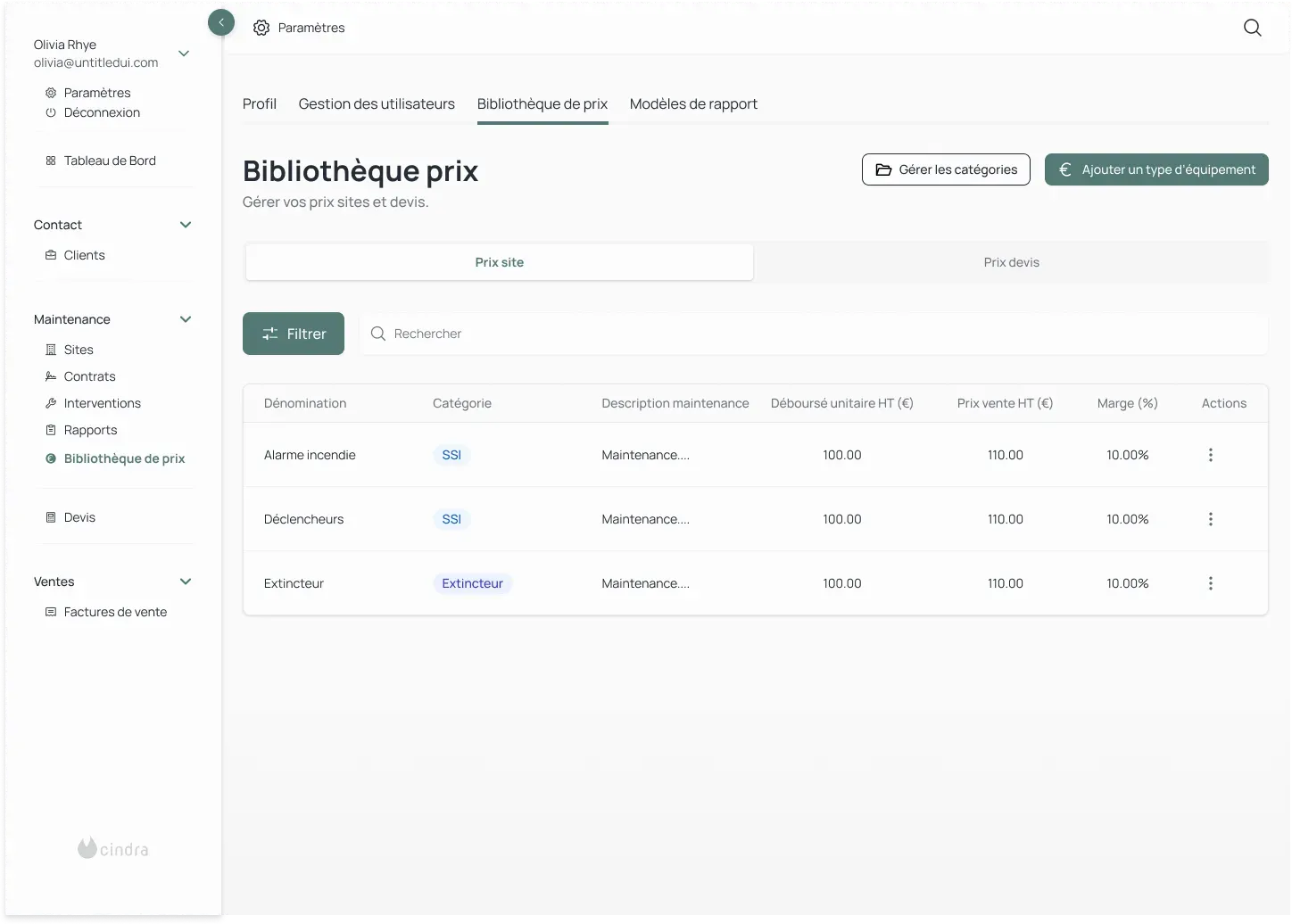Click the Clients icon in the sidebar

click(x=51, y=255)
